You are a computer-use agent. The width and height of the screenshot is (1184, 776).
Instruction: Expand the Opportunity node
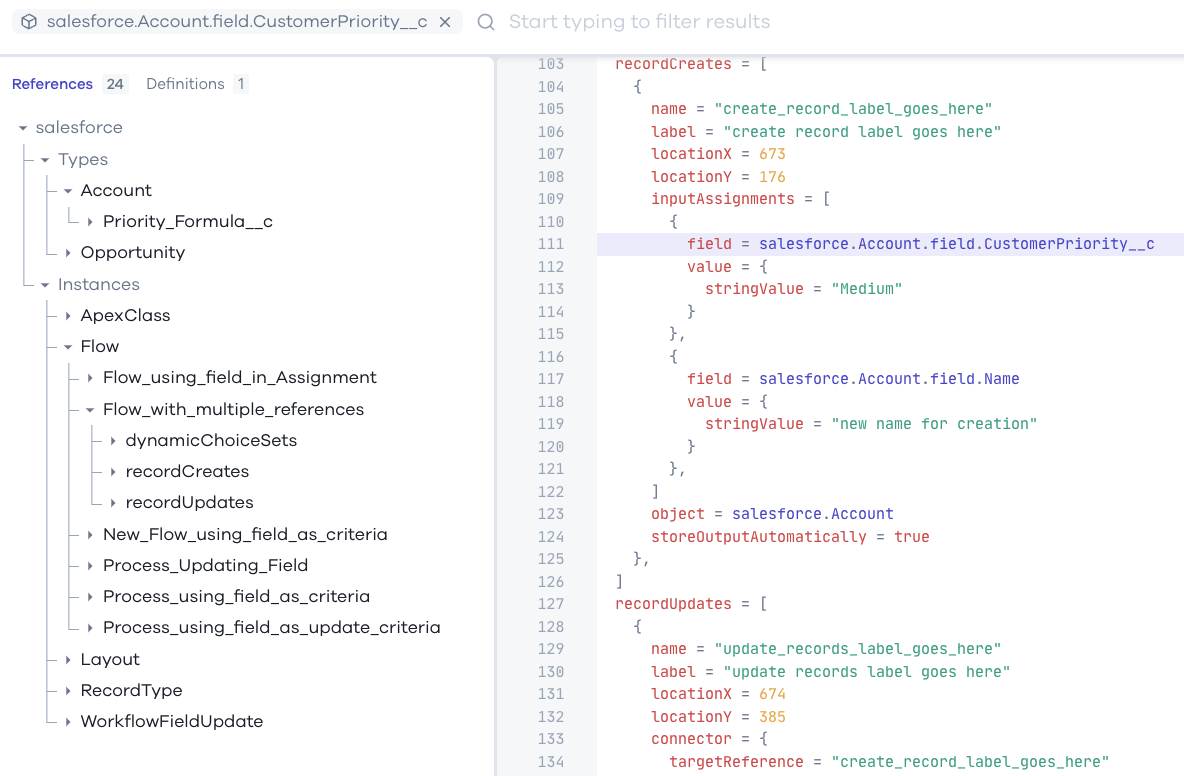pyautogui.click(x=68, y=253)
